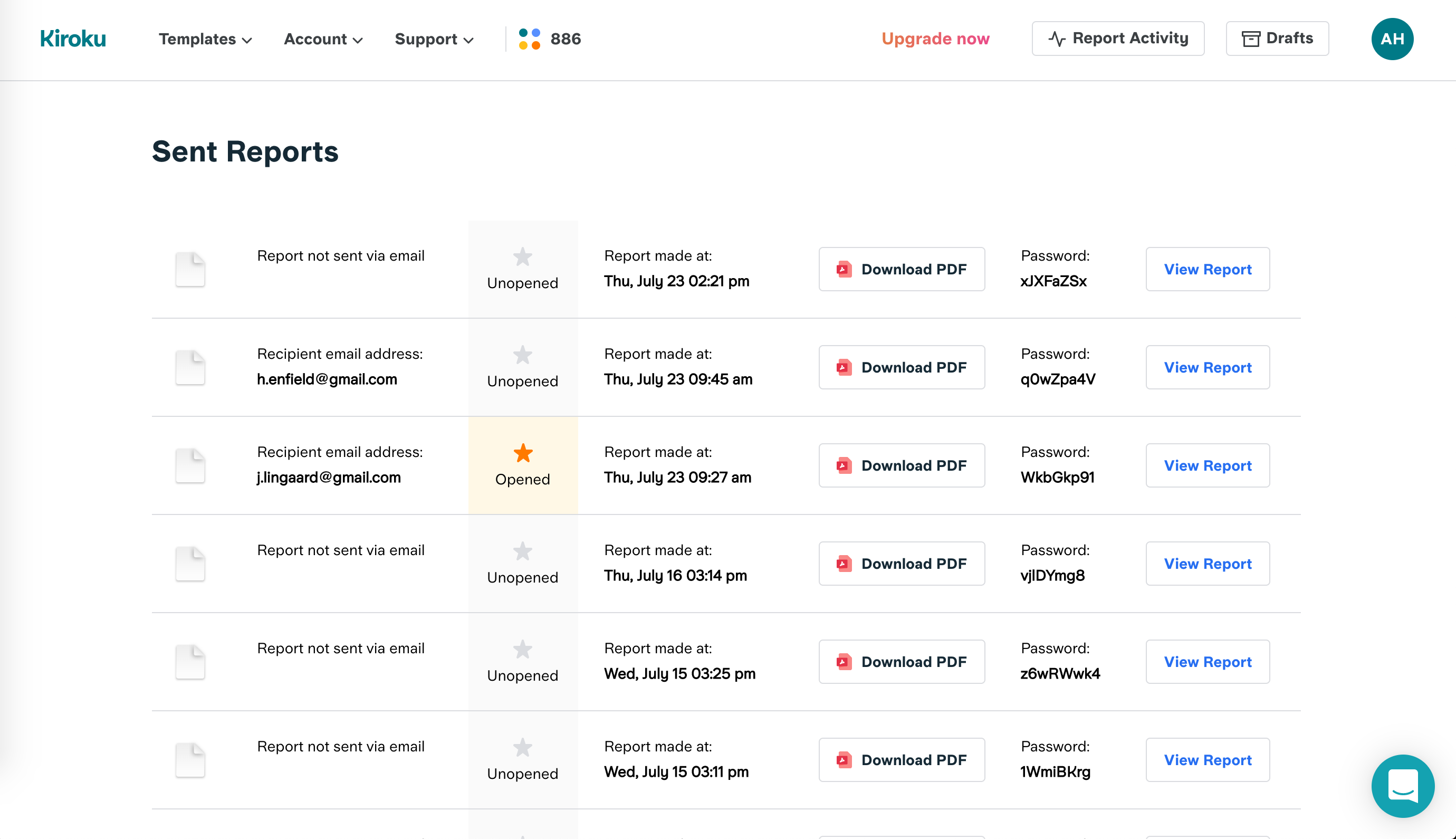Open the chat support bubble icon
This screenshot has height=839, width=1456.
tap(1402, 785)
